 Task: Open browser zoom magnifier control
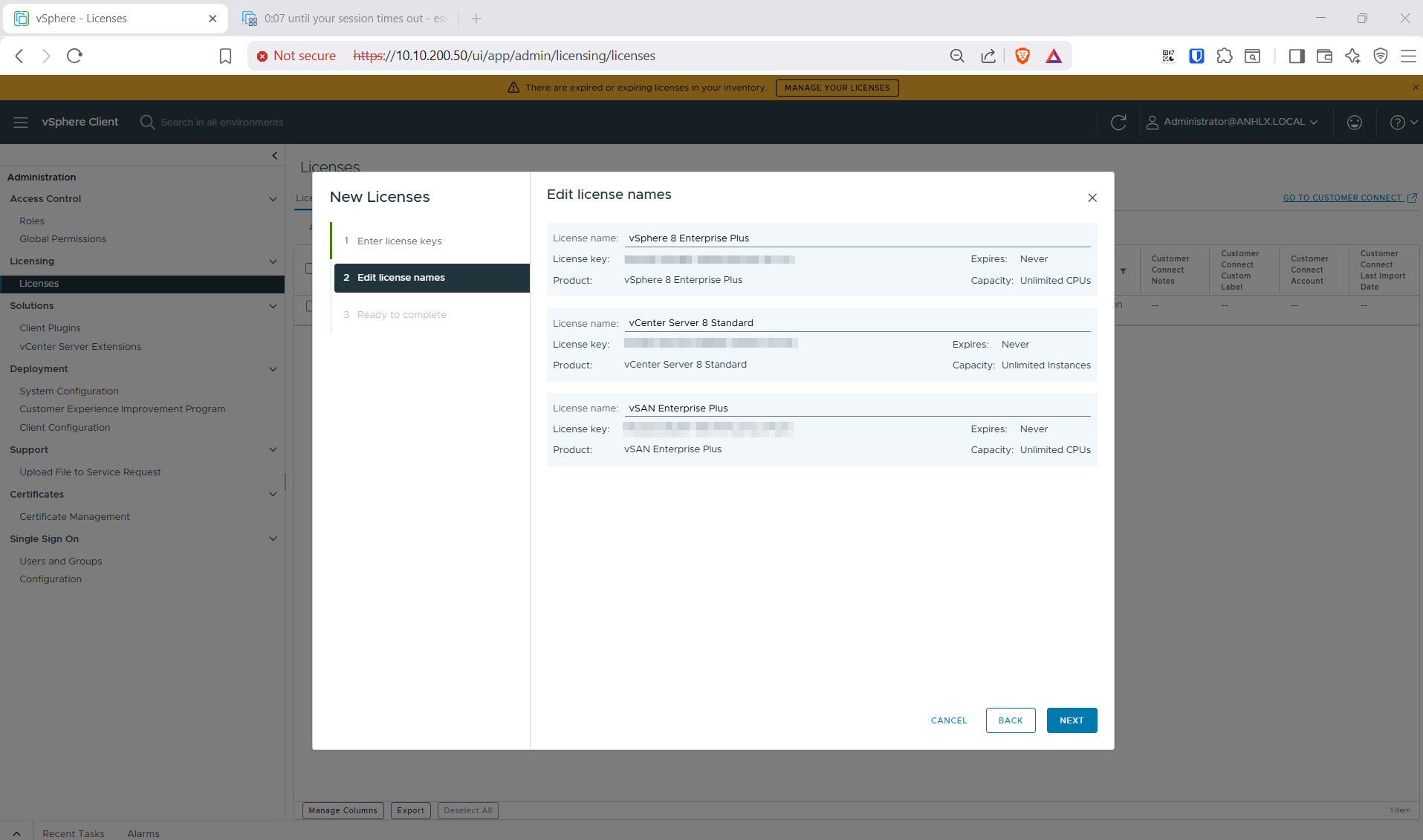click(957, 56)
